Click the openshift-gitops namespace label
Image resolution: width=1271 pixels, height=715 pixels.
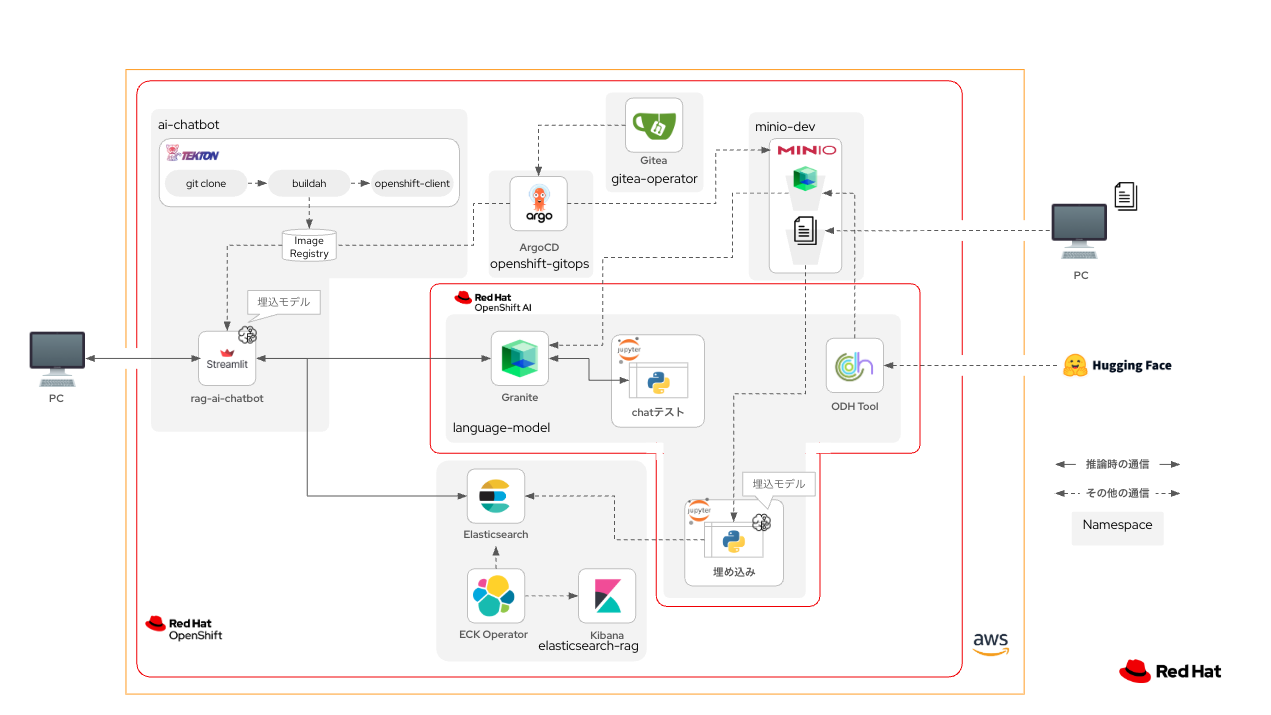[x=539, y=264]
